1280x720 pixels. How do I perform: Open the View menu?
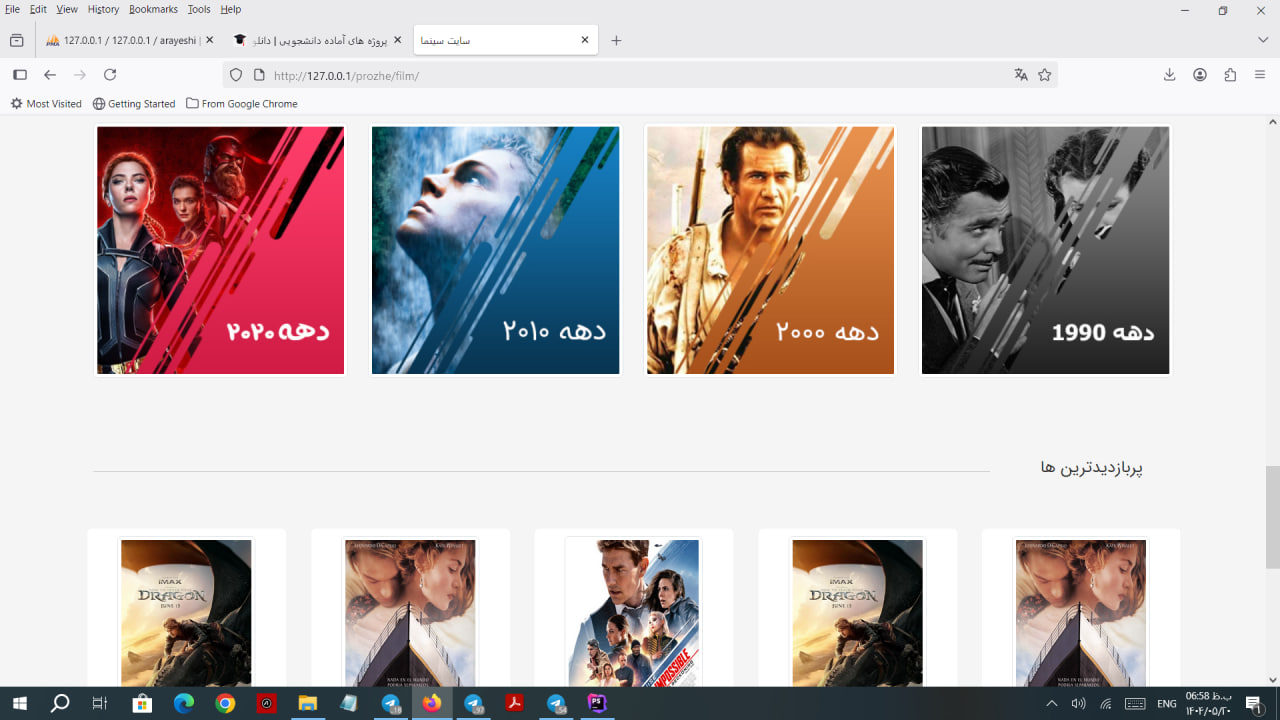pyautogui.click(x=67, y=9)
